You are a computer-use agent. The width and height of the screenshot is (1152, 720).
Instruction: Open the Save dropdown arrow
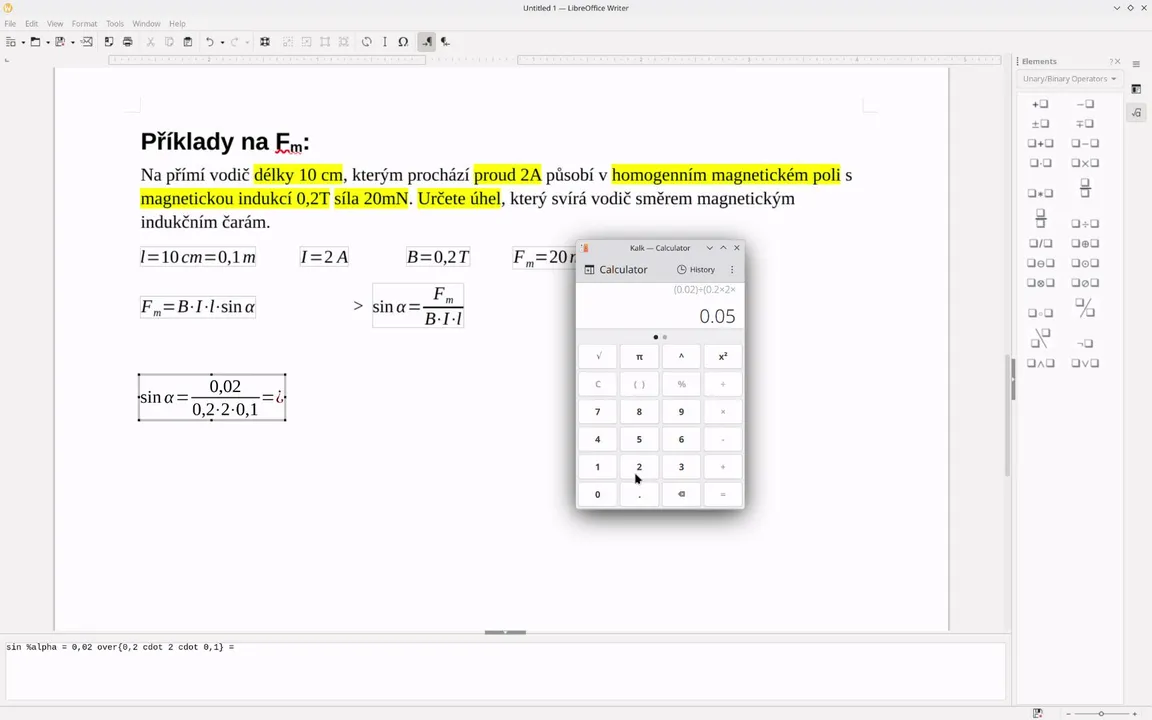[x=73, y=43]
